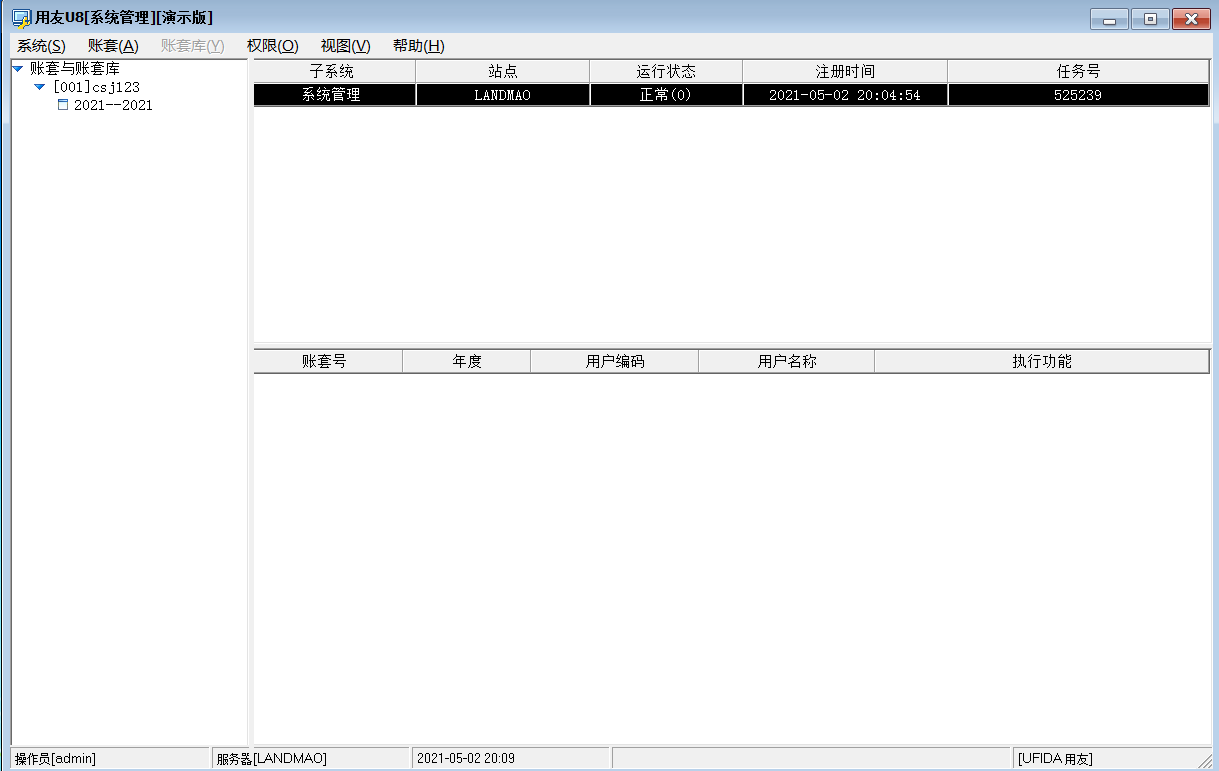This screenshot has width=1219, height=771.
Task: Select the [001]csj123 account set
Action: coord(98,87)
